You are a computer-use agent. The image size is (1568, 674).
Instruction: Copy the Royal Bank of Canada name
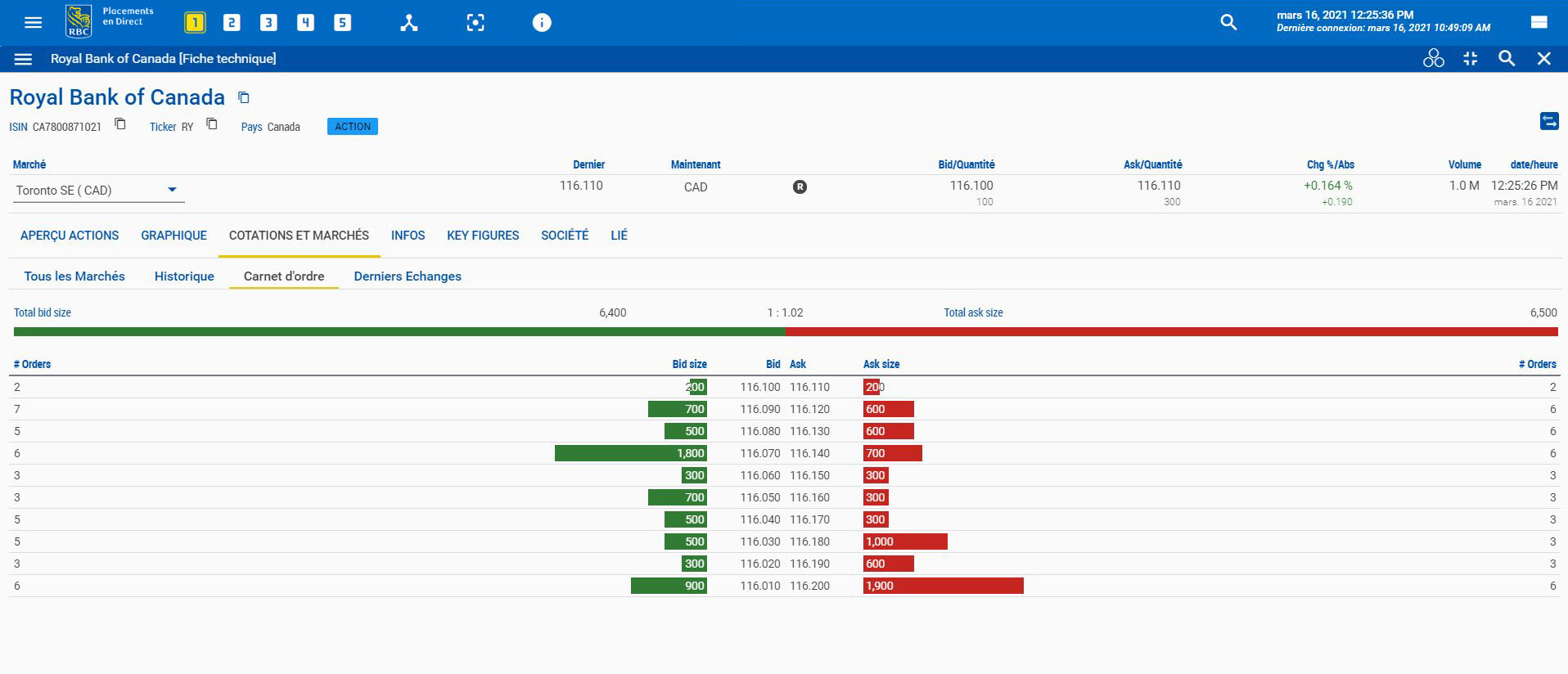click(244, 97)
